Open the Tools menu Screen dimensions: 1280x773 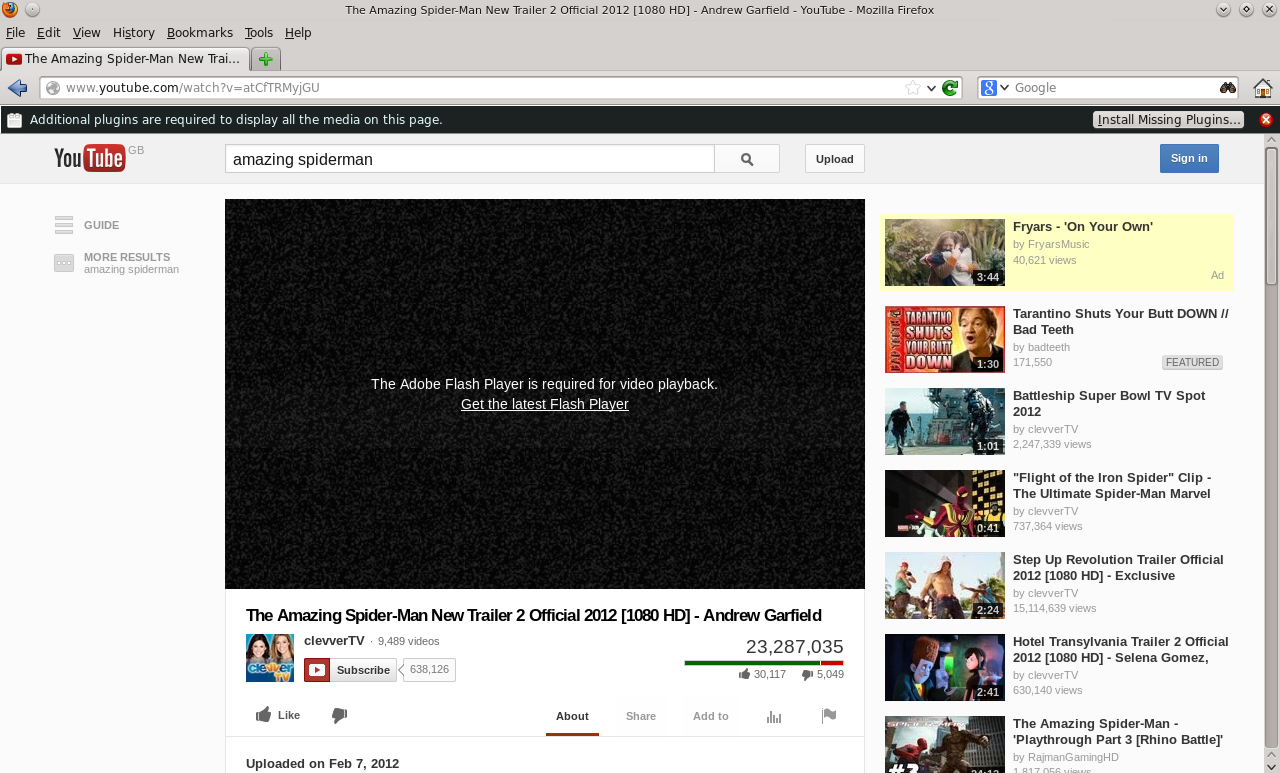pyautogui.click(x=259, y=33)
